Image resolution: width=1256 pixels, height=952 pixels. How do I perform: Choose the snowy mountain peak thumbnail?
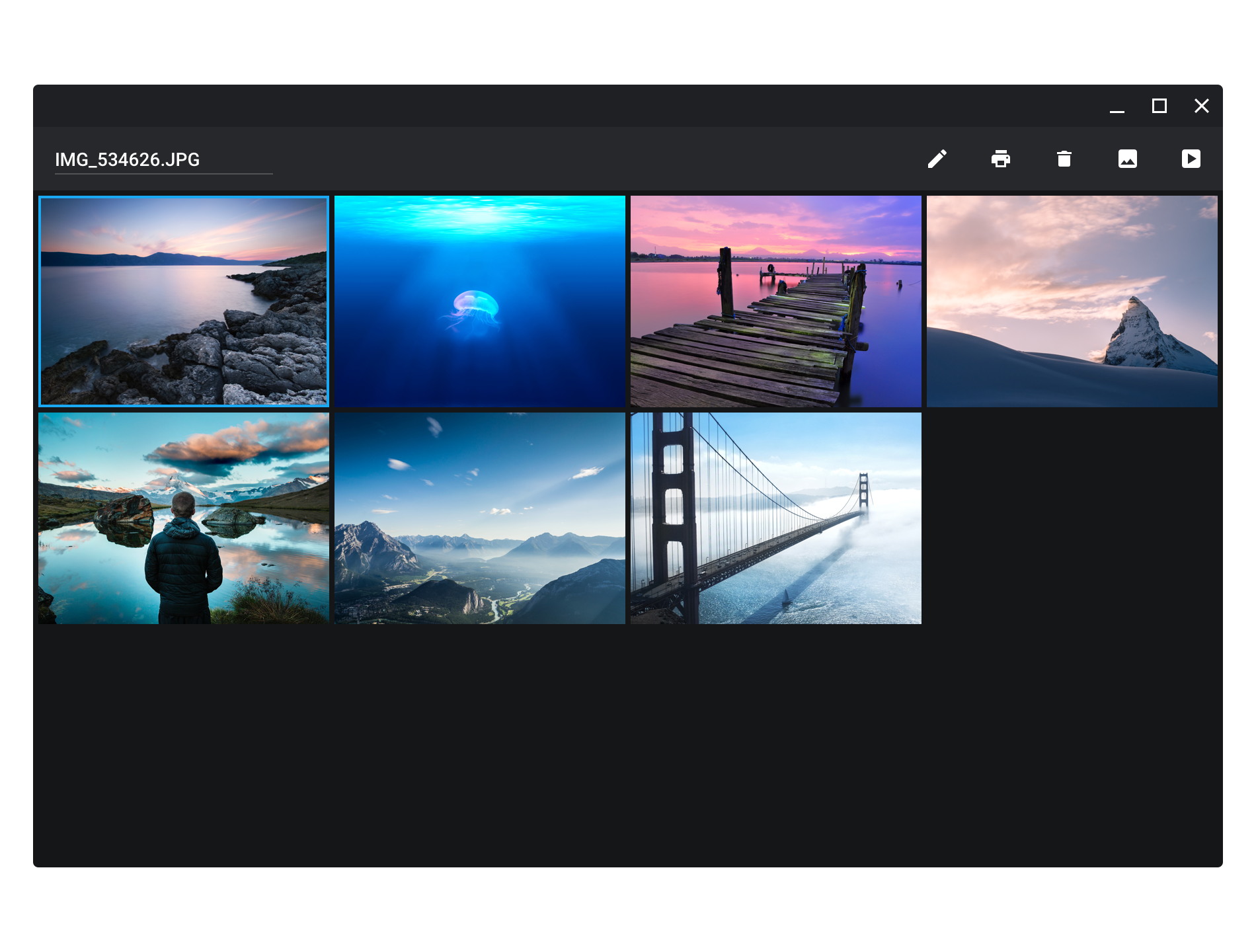(1072, 301)
